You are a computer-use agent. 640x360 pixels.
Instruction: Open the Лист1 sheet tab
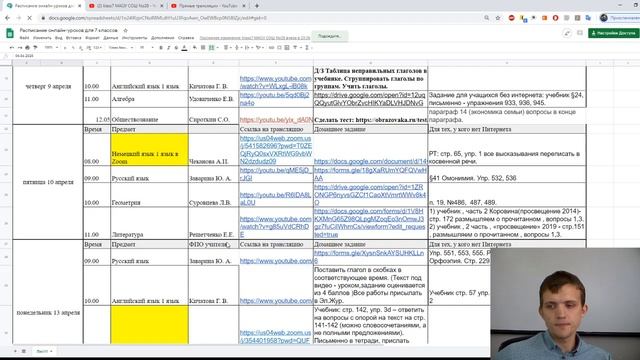click(44, 351)
